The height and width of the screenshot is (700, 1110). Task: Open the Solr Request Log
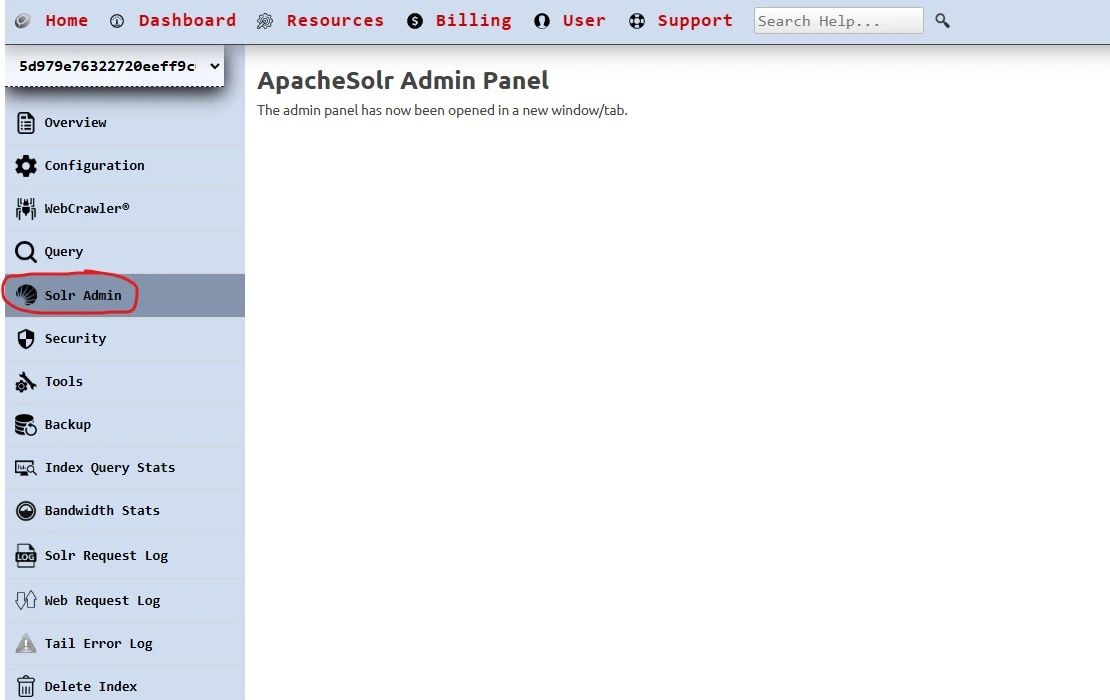(x=106, y=556)
